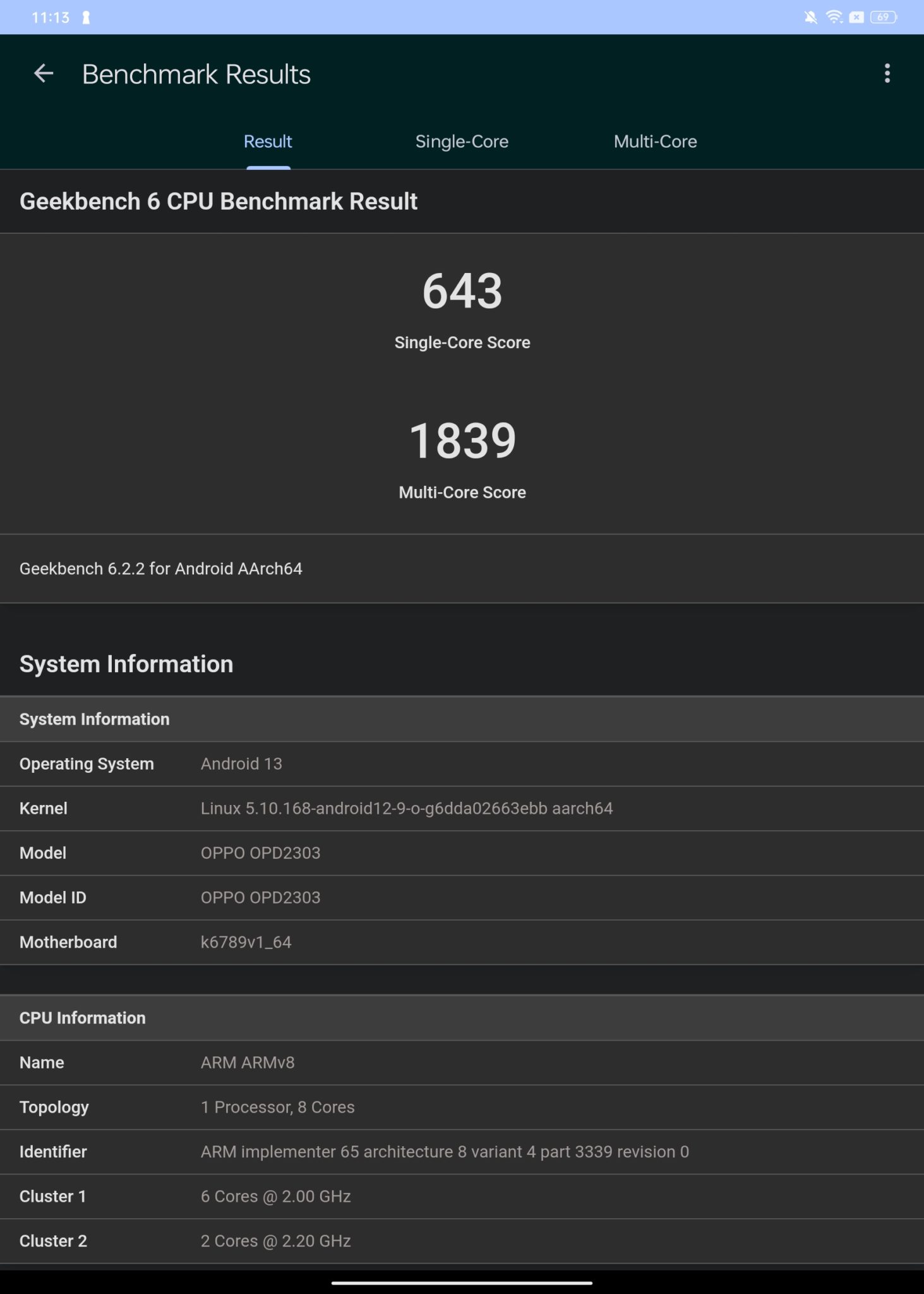Image resolution: width=924 pixels, height=1294 pixels.
Task: Tap the 643 single-core score
Action: click(x=462, y=292)
